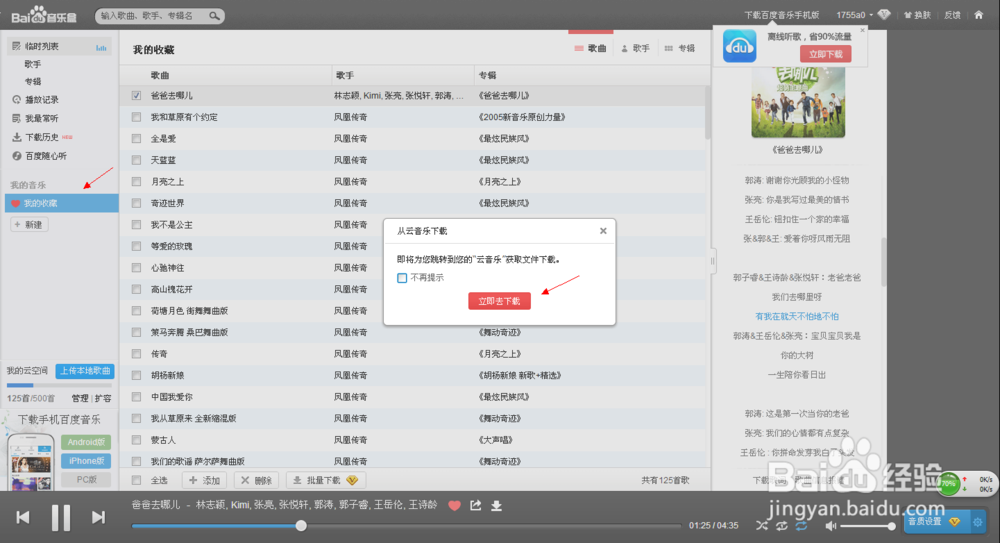
Task: Skip to previous track
Action: point(23,517)
